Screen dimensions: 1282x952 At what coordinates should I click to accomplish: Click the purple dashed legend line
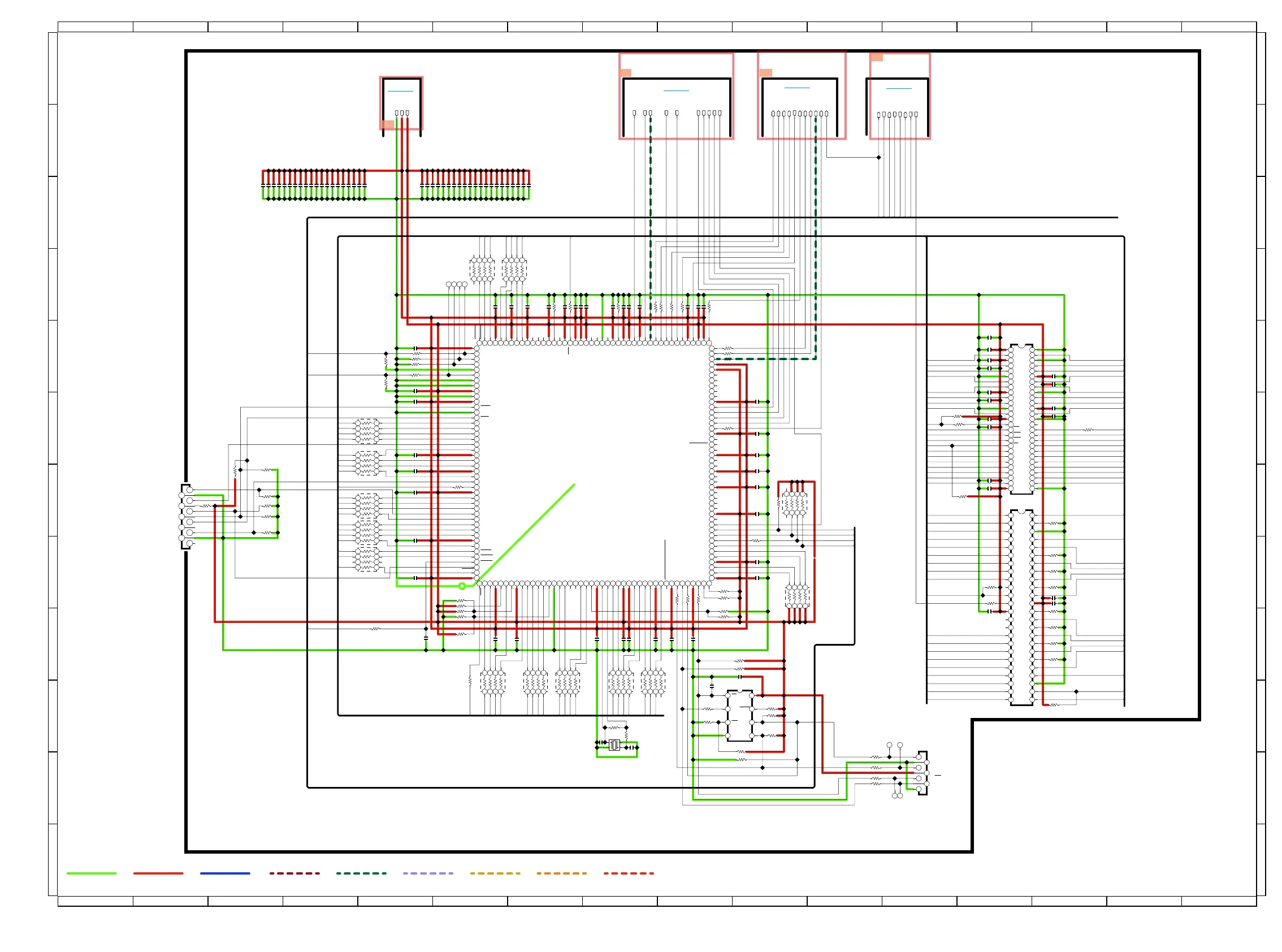(427, 873)
